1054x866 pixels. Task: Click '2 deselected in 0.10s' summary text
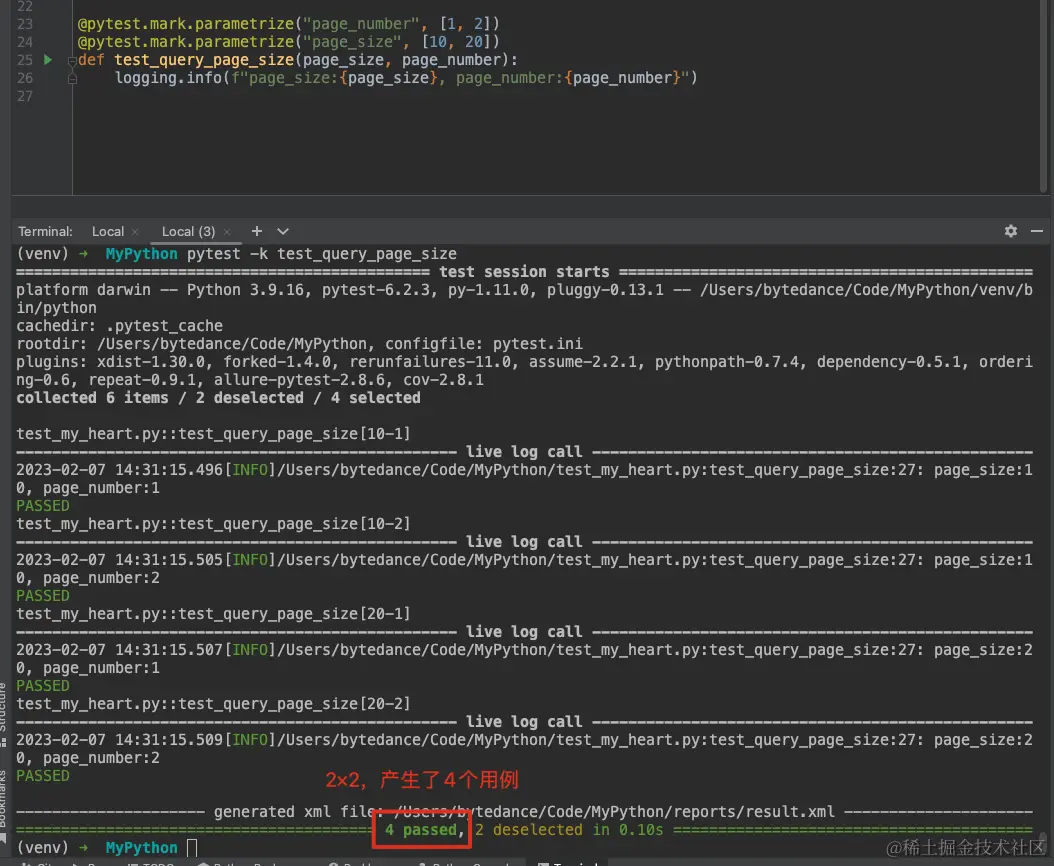(569, 830)
